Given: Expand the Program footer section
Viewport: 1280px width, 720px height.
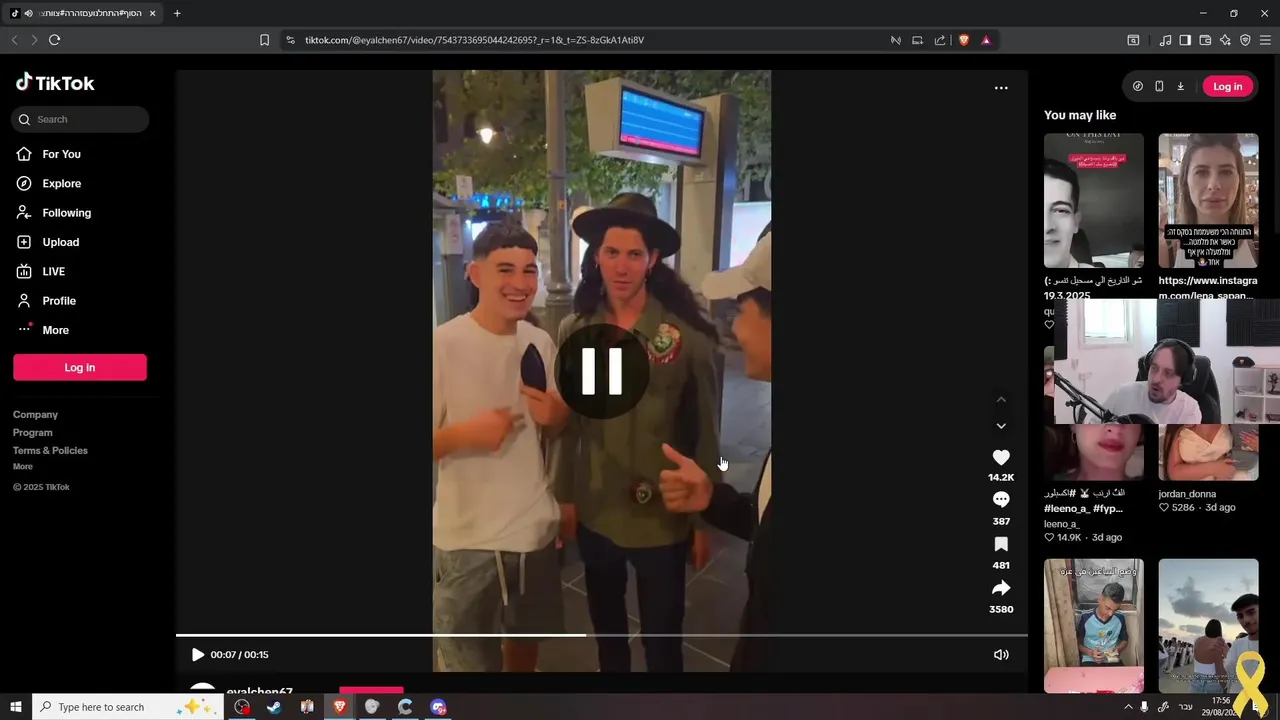Looking at the screenshot, I should 32,432.
